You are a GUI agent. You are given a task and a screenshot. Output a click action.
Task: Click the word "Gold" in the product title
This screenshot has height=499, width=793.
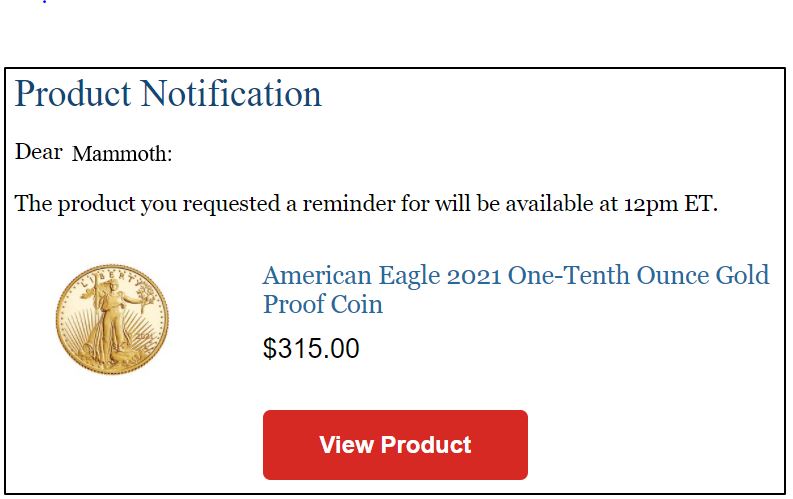(742, 275)
